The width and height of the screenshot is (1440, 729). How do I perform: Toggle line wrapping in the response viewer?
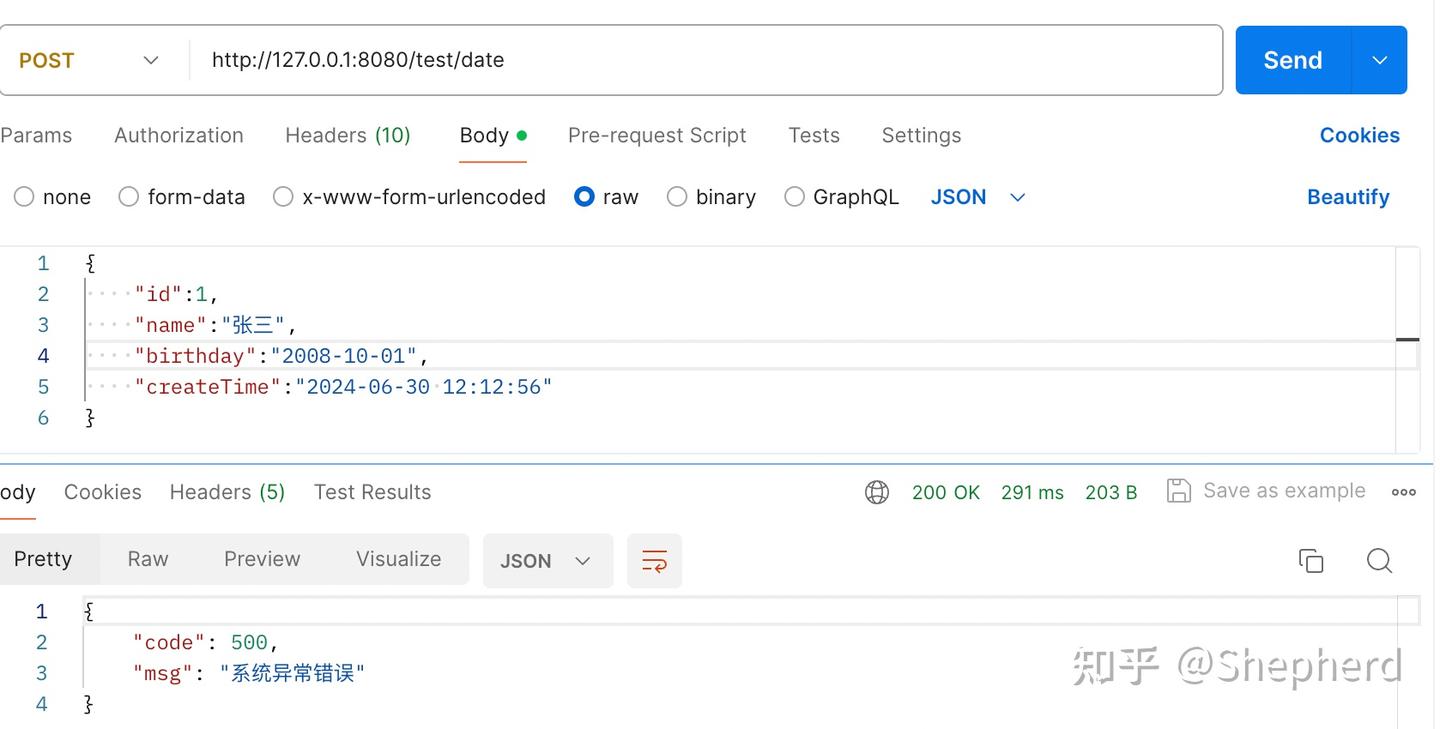[654, 560]
